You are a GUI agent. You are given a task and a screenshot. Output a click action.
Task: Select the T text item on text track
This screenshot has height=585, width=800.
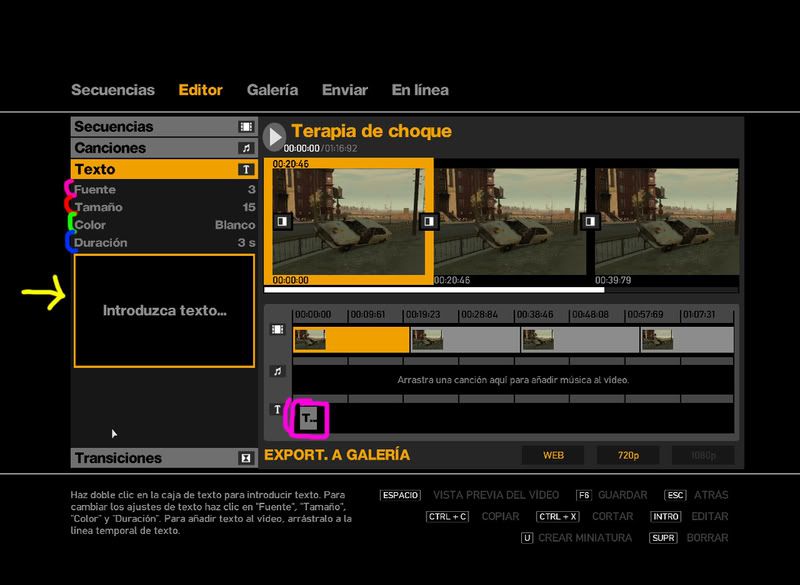[308, 419]
